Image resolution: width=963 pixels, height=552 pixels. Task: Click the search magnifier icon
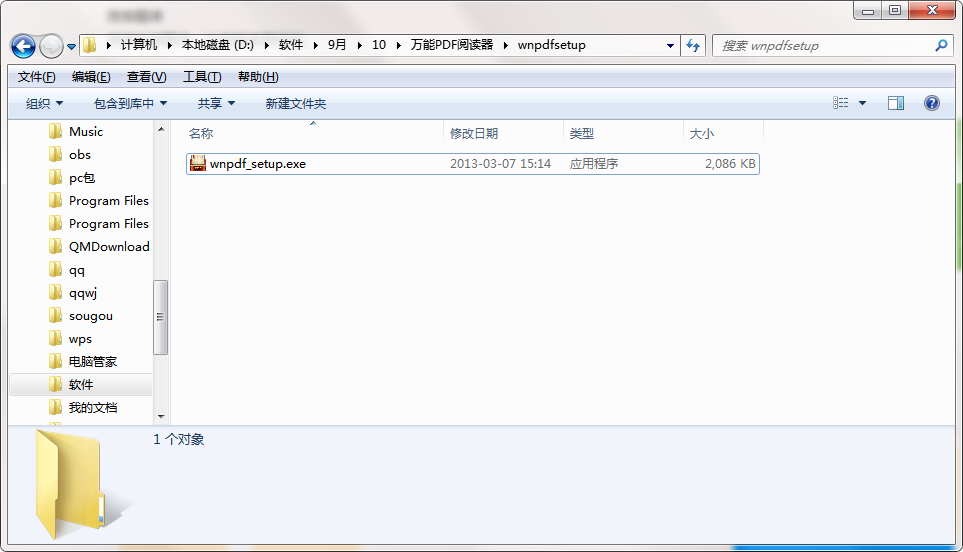tap(941, 45)
